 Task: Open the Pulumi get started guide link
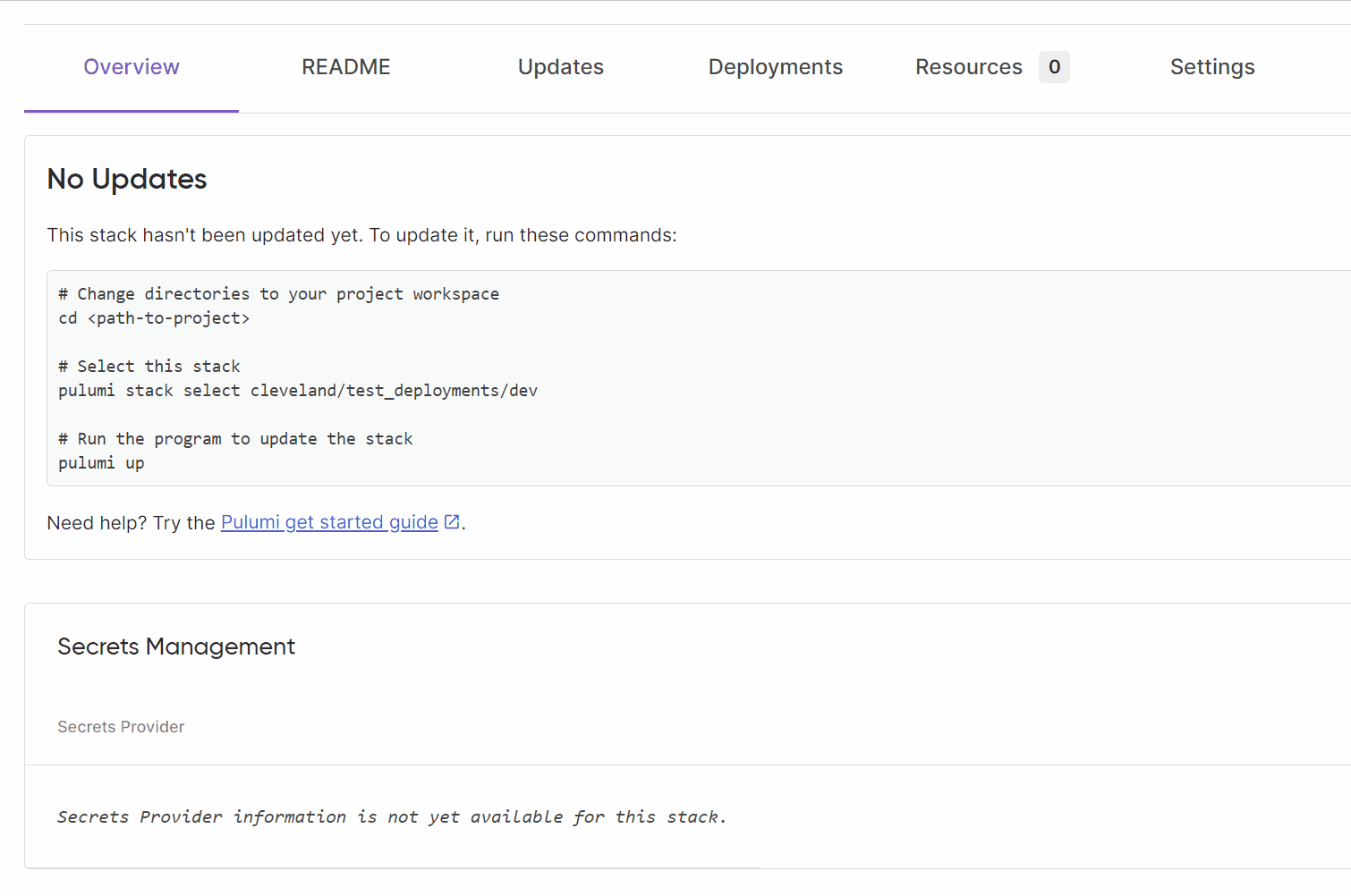click(329, 522)
